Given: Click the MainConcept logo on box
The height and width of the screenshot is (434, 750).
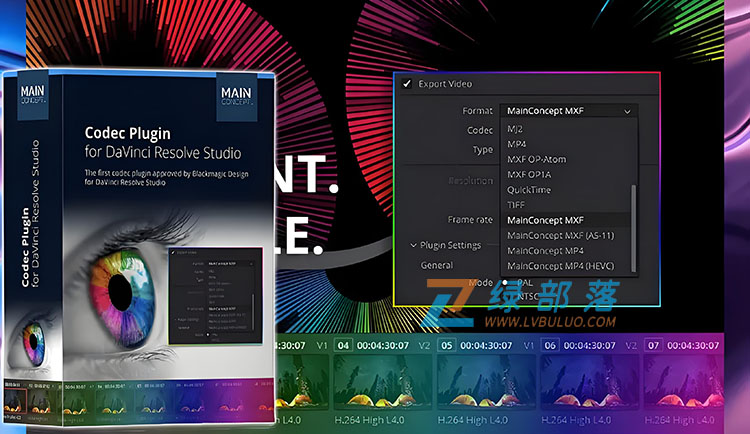Looking at the screenshot, I should pos(236,96).
